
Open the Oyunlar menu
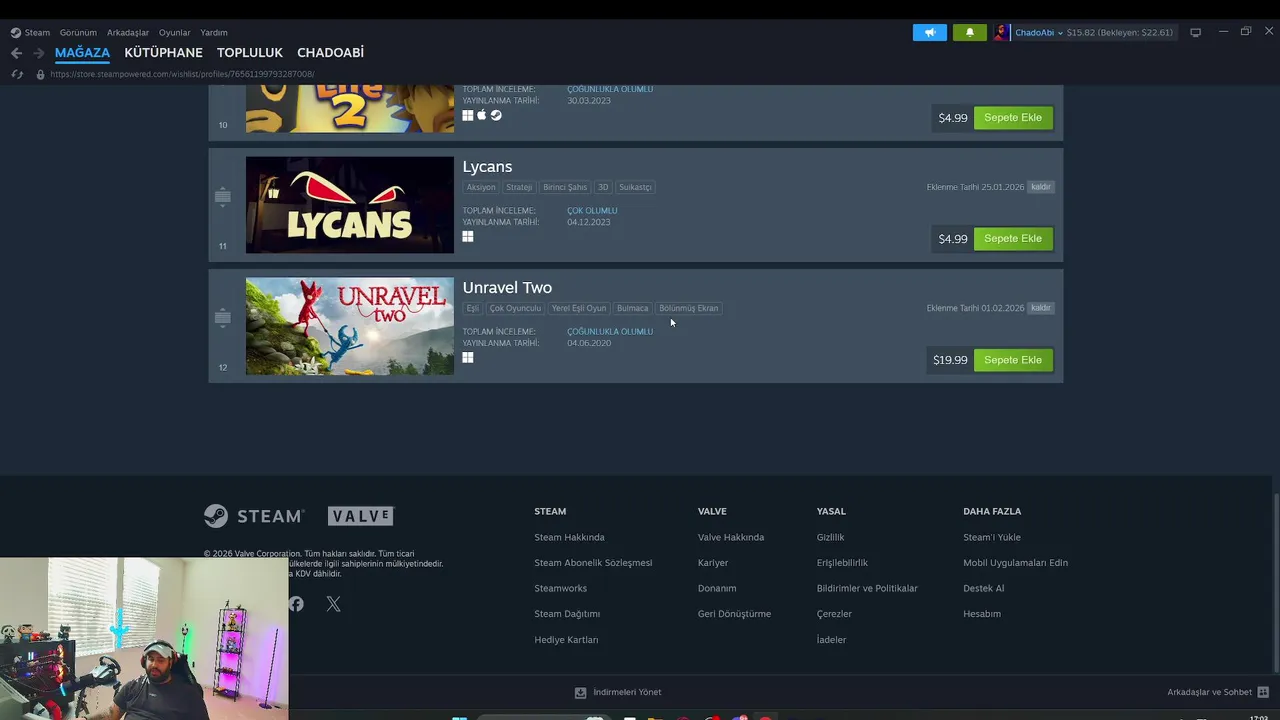click(174, 32)
